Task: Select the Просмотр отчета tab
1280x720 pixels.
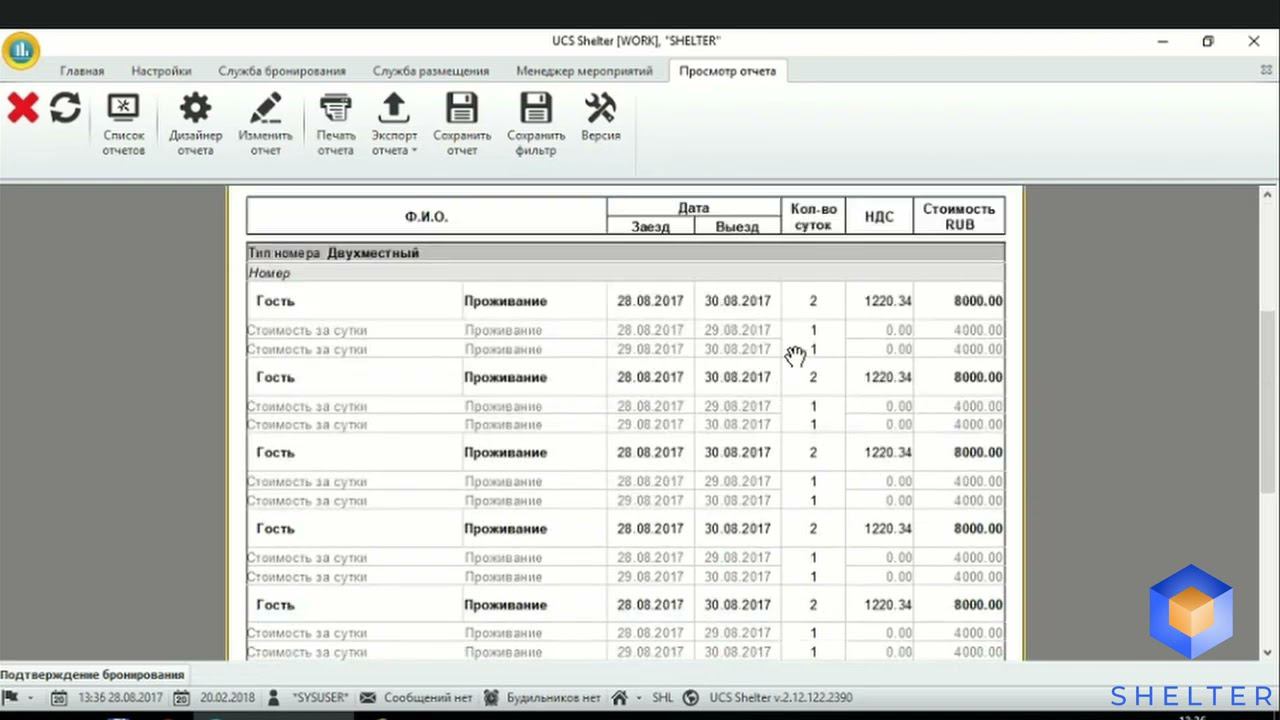Action: click(x=727, y=71)
